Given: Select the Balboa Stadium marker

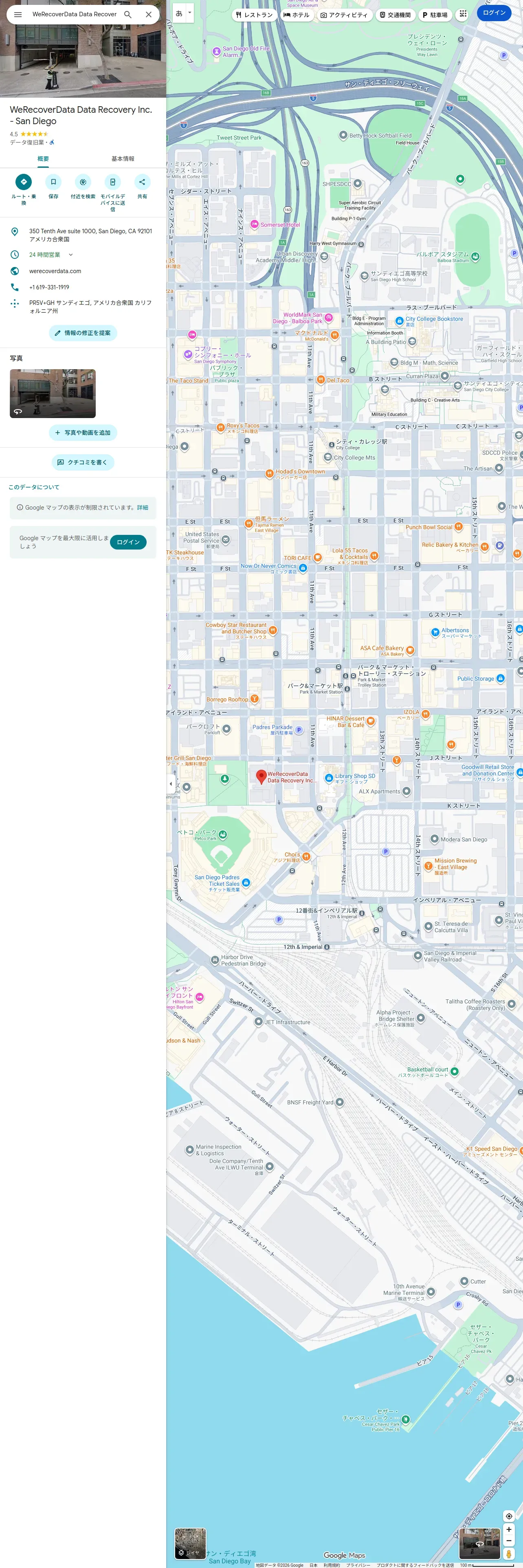Looking at the screenshot, I should click(x=475, y=256).
